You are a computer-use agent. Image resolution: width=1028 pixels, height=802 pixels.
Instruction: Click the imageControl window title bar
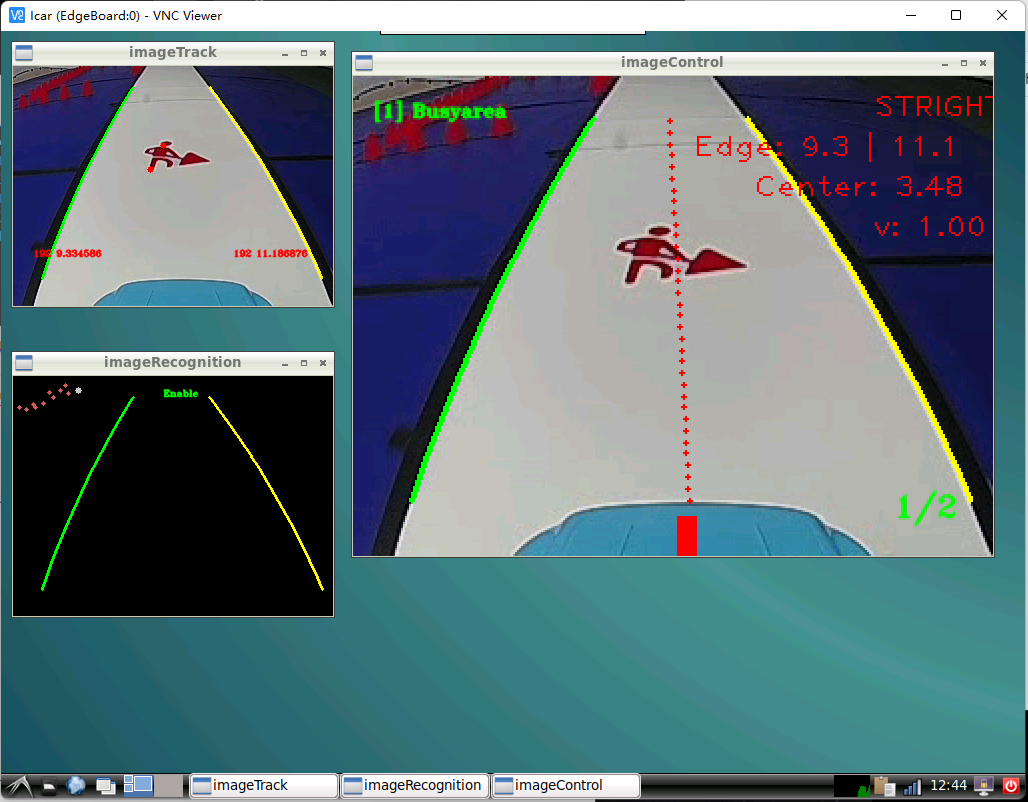(x=672, y=62)
